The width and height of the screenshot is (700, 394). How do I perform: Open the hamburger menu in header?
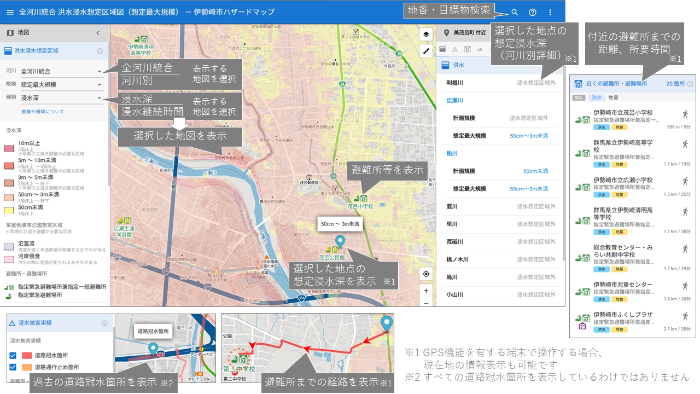[10, 12]
